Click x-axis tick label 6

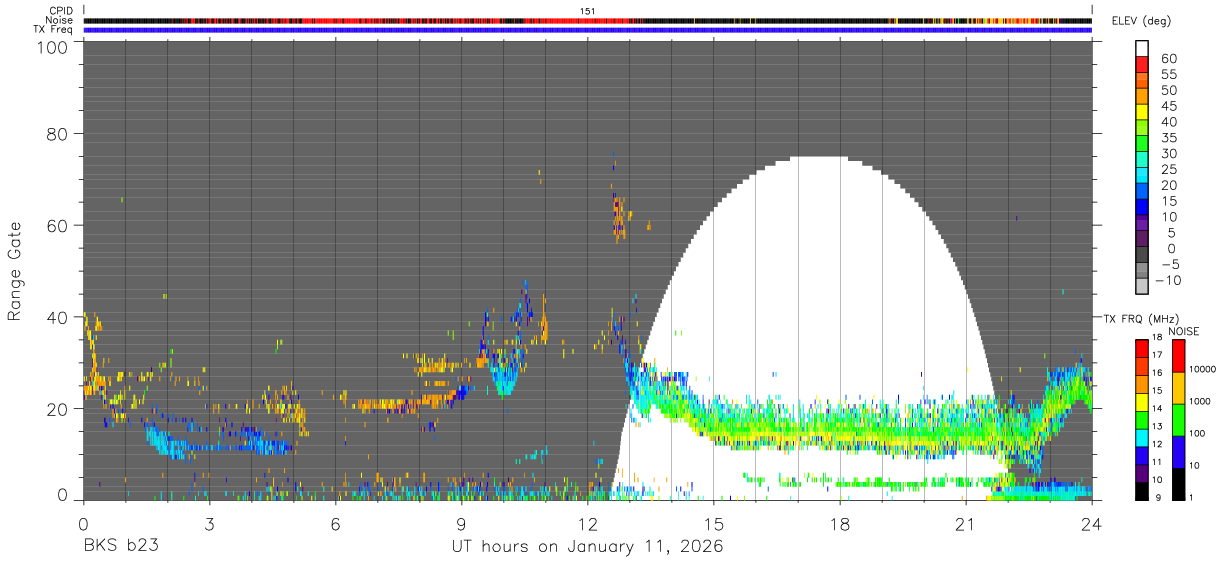pyautogui.click(x=335, y=523)
